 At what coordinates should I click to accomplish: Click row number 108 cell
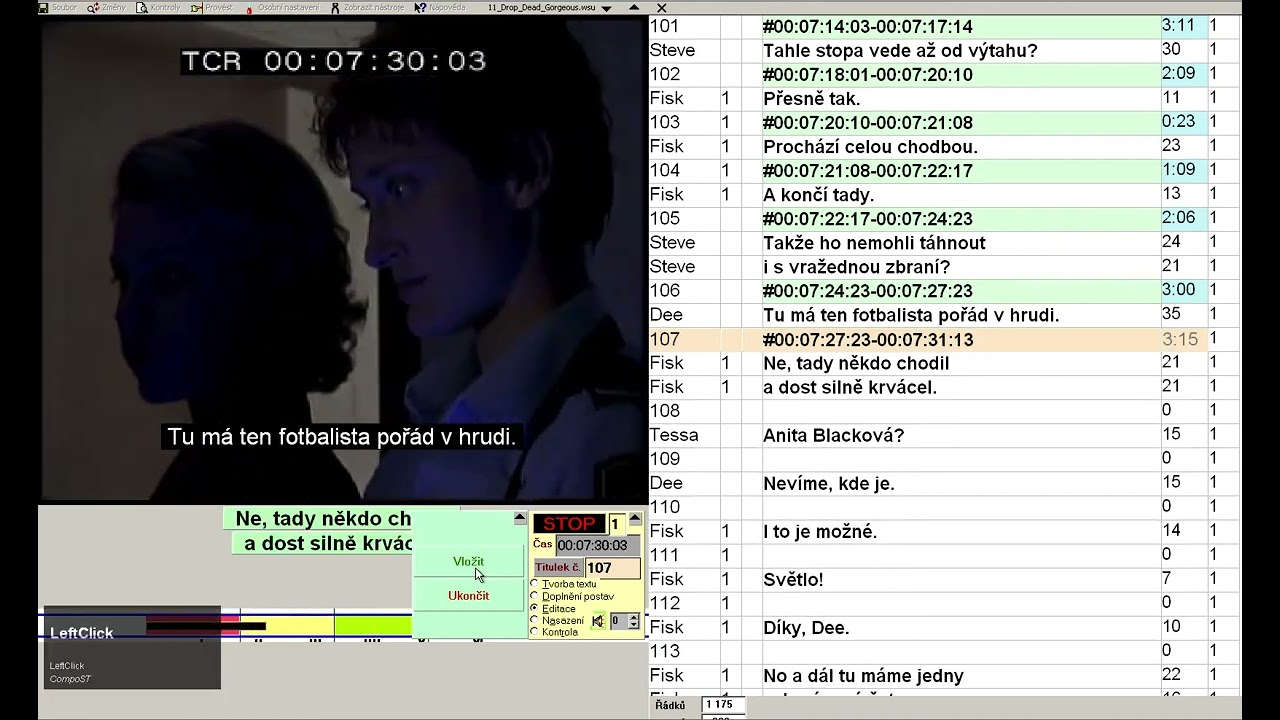(x=684, y=411)
